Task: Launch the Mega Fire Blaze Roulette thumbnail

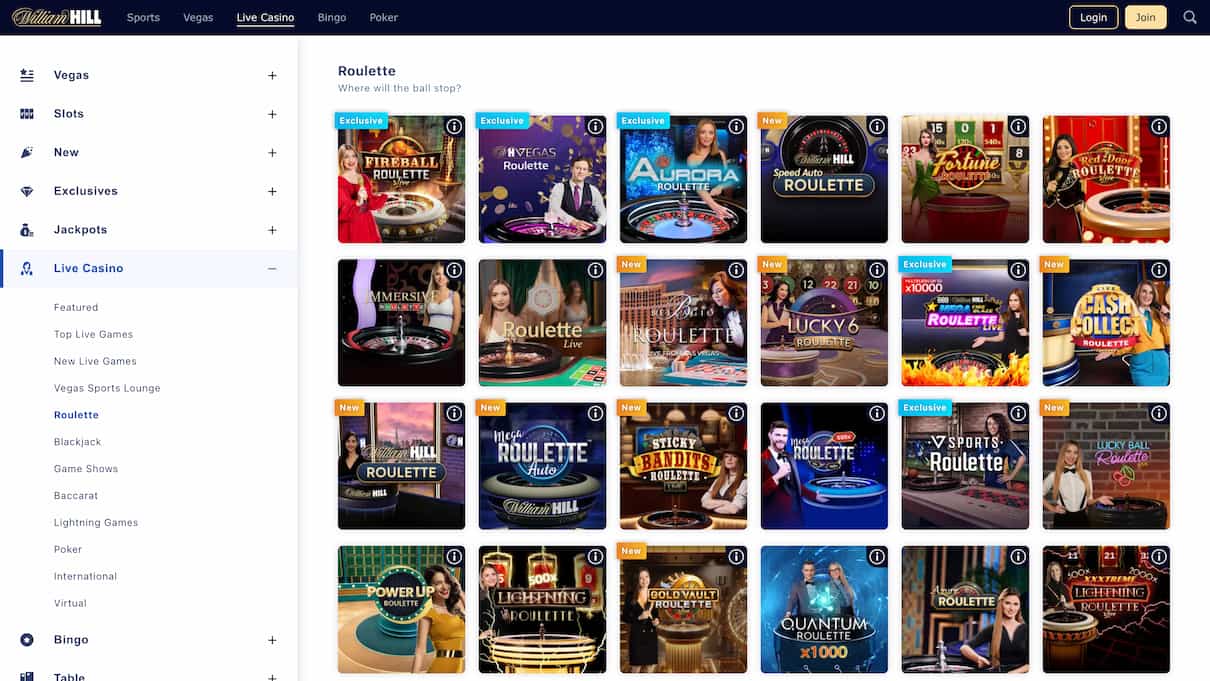Action: click(x=965, y=323)
